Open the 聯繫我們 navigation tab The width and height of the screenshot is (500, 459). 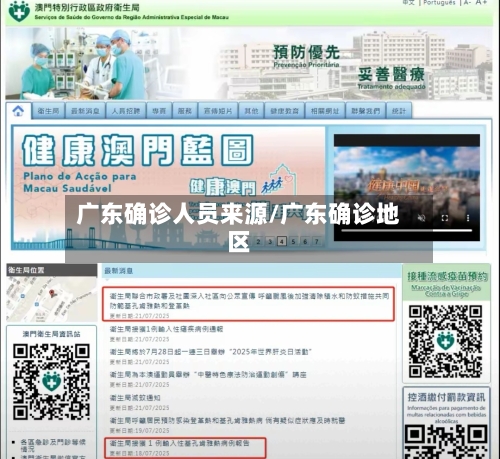point(365,111)
